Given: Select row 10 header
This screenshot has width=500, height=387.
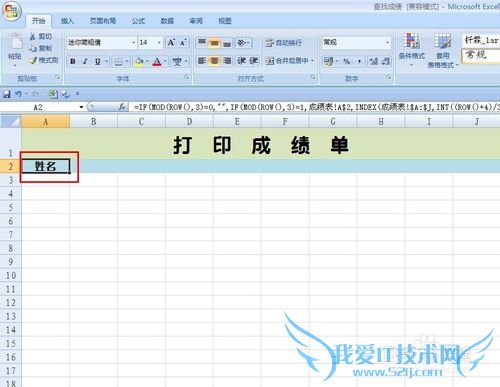Looking at the screenshot, I should (x=11, y=275).
